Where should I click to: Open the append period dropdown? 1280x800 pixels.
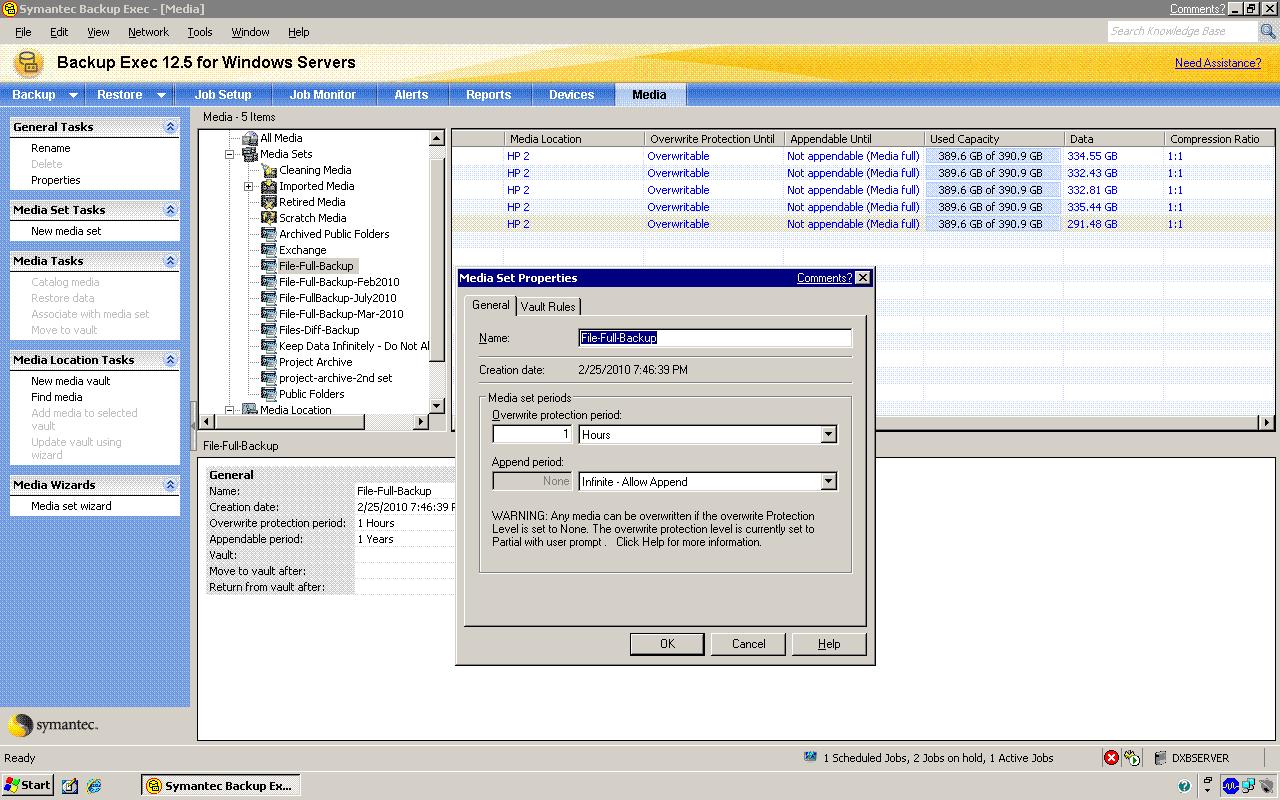828,482
